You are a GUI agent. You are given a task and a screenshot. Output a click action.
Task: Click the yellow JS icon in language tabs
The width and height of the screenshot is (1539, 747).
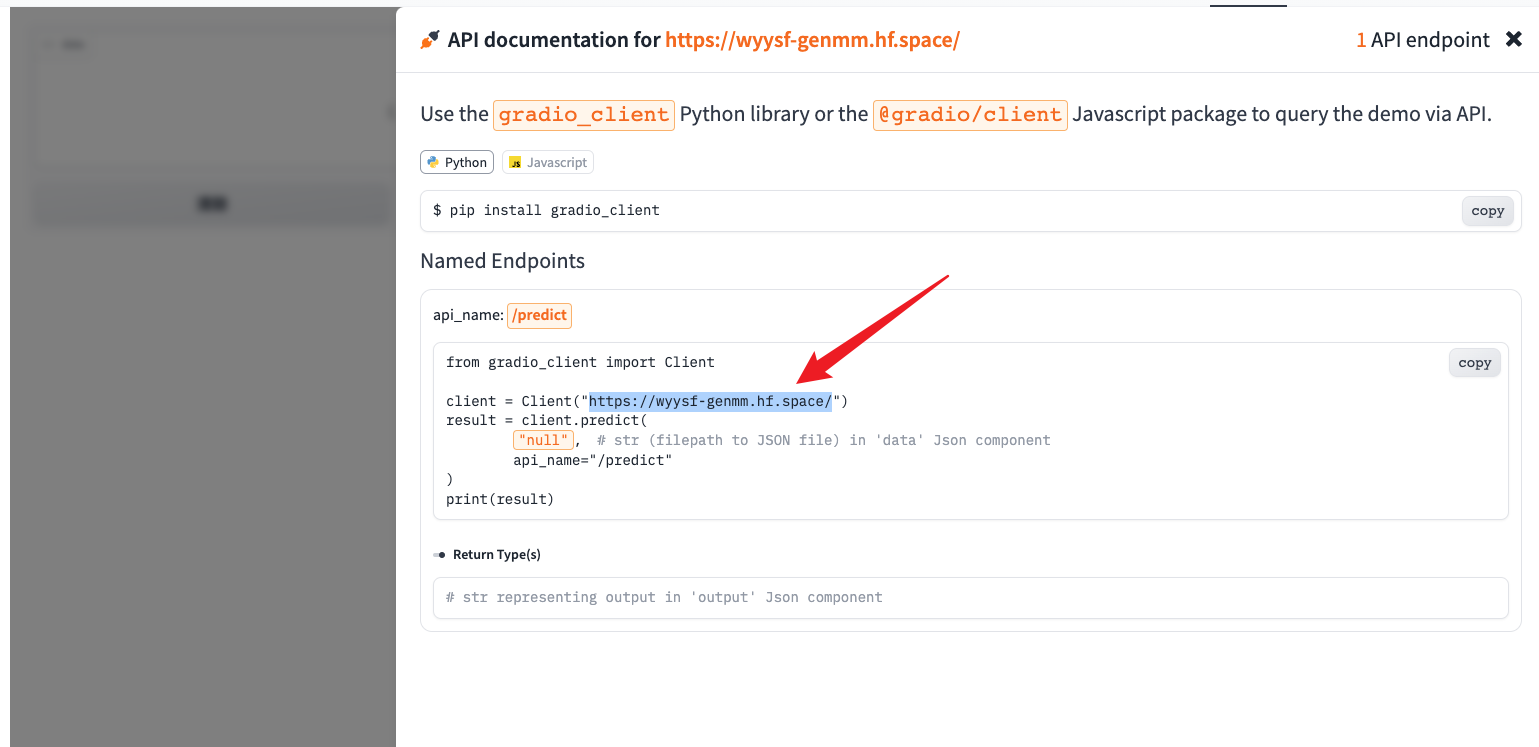pyautogui.click(x=515, y=162)
